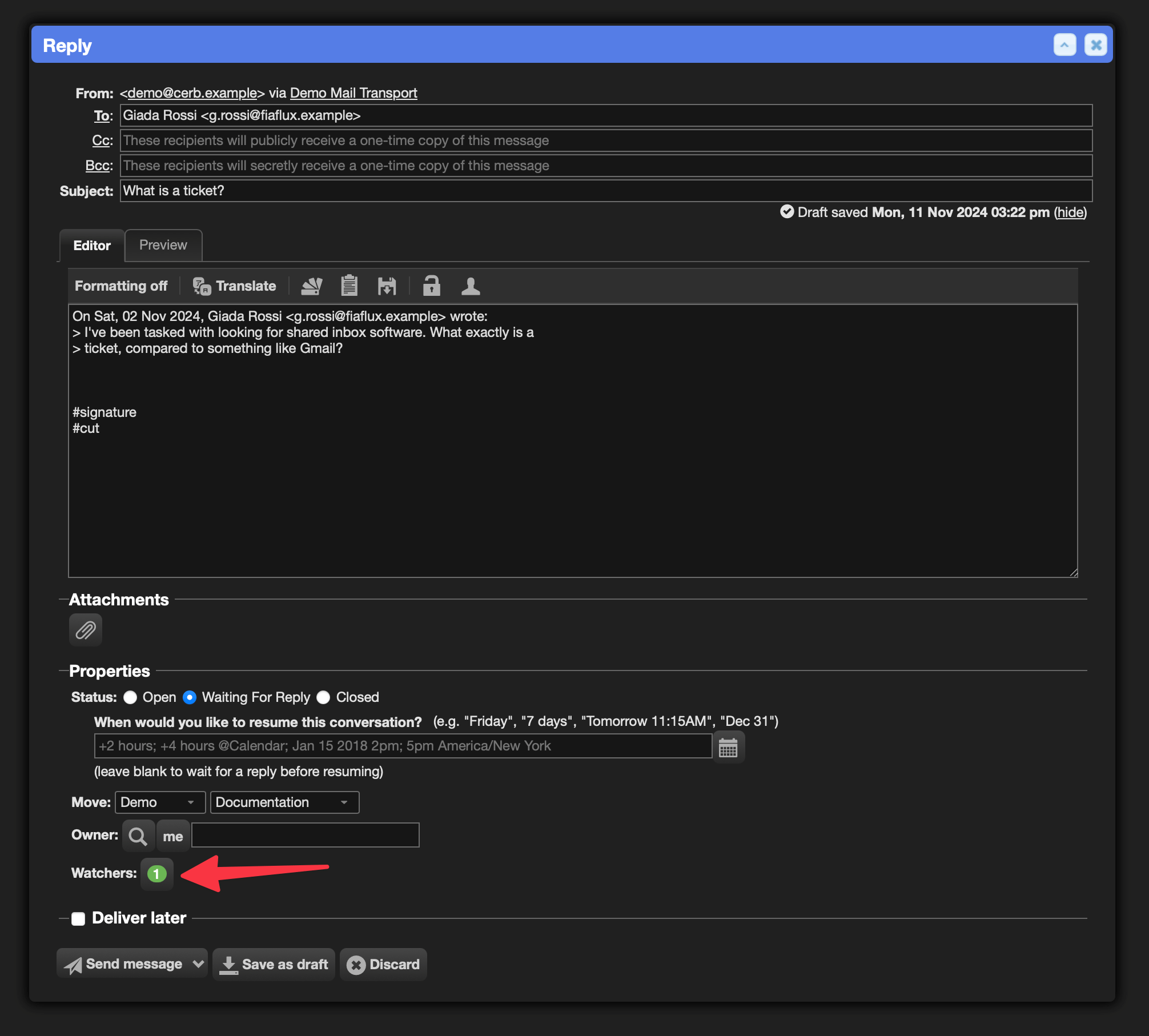Toggle Formatting off in the editor toolbar
Viewport: 1149px width, 1036px height.
[121, 286]
